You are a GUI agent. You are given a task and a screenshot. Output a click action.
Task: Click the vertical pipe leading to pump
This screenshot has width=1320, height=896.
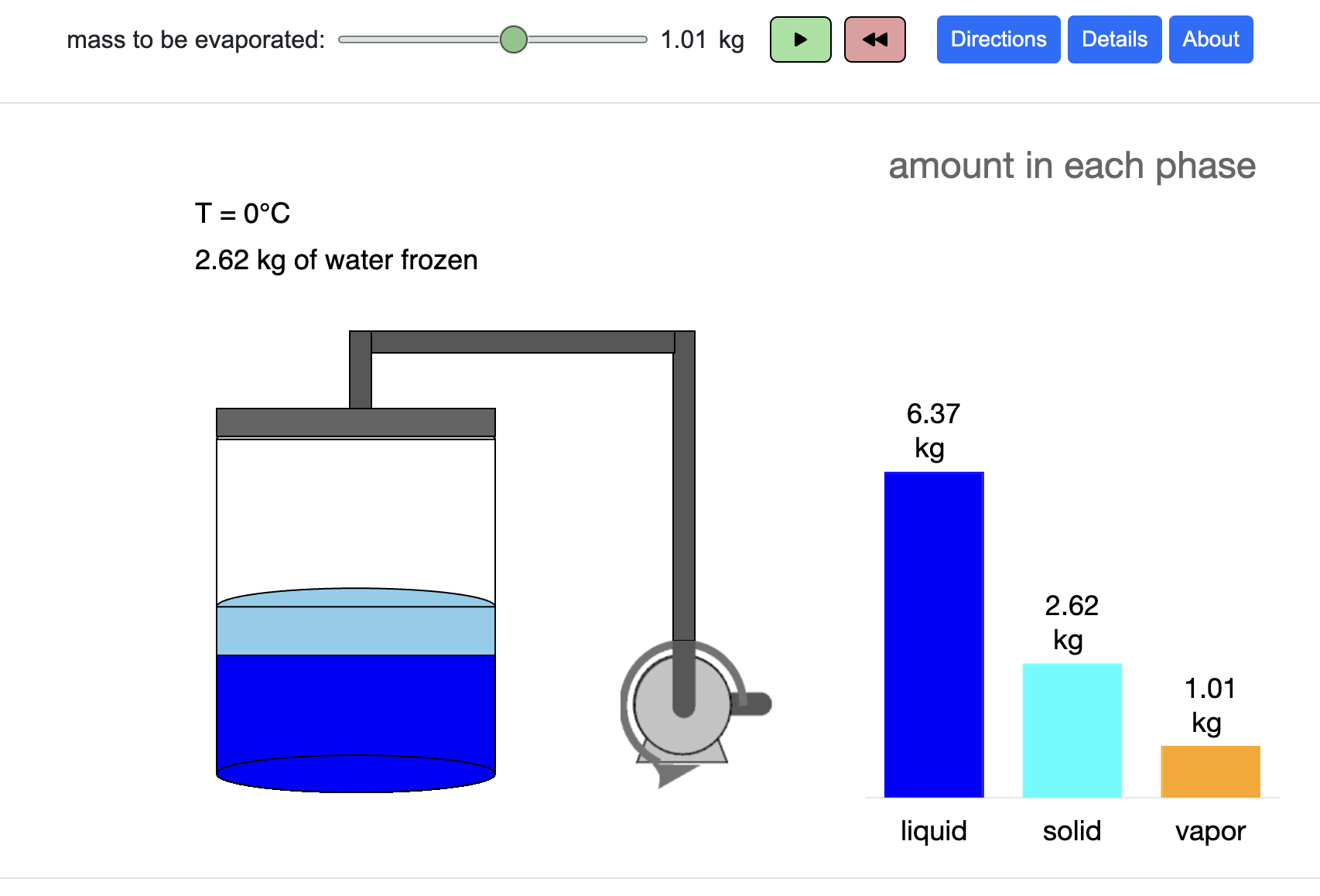pyautogui.click(x=684, y=495)
